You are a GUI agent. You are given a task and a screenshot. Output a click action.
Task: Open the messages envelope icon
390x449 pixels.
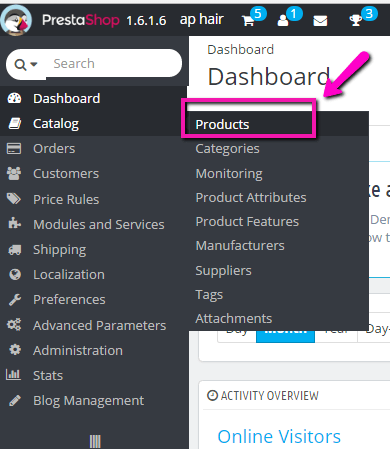pos(320,21)
